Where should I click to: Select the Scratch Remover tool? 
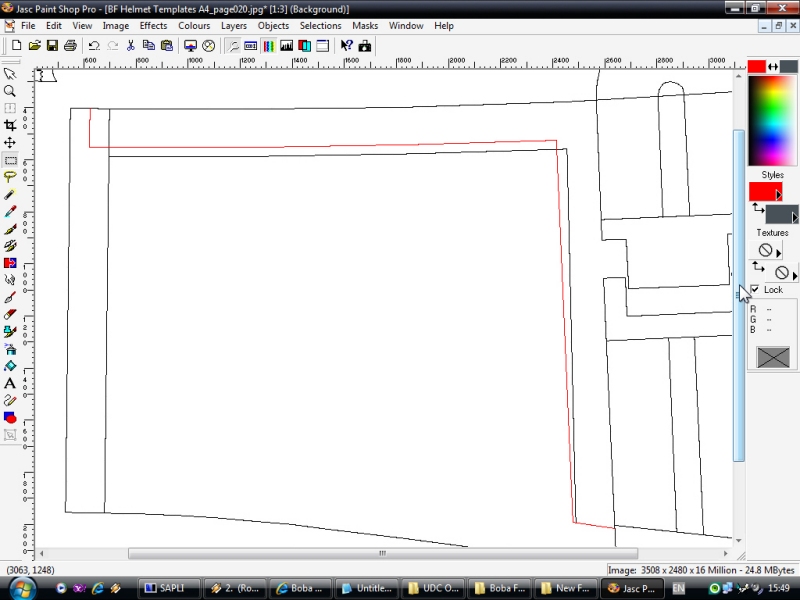click(x=10, y=297)
